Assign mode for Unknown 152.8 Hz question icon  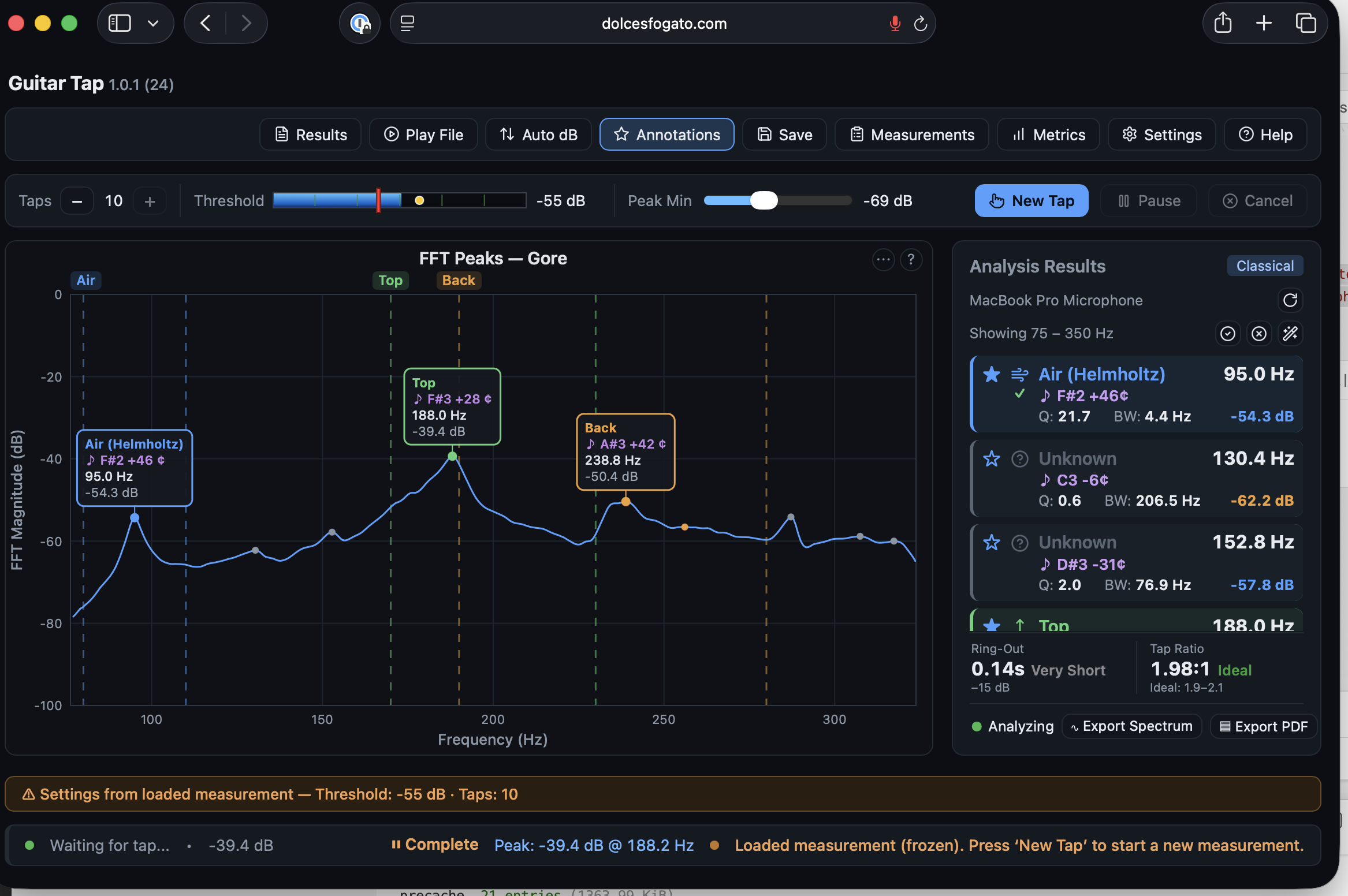pos(1020,543)
